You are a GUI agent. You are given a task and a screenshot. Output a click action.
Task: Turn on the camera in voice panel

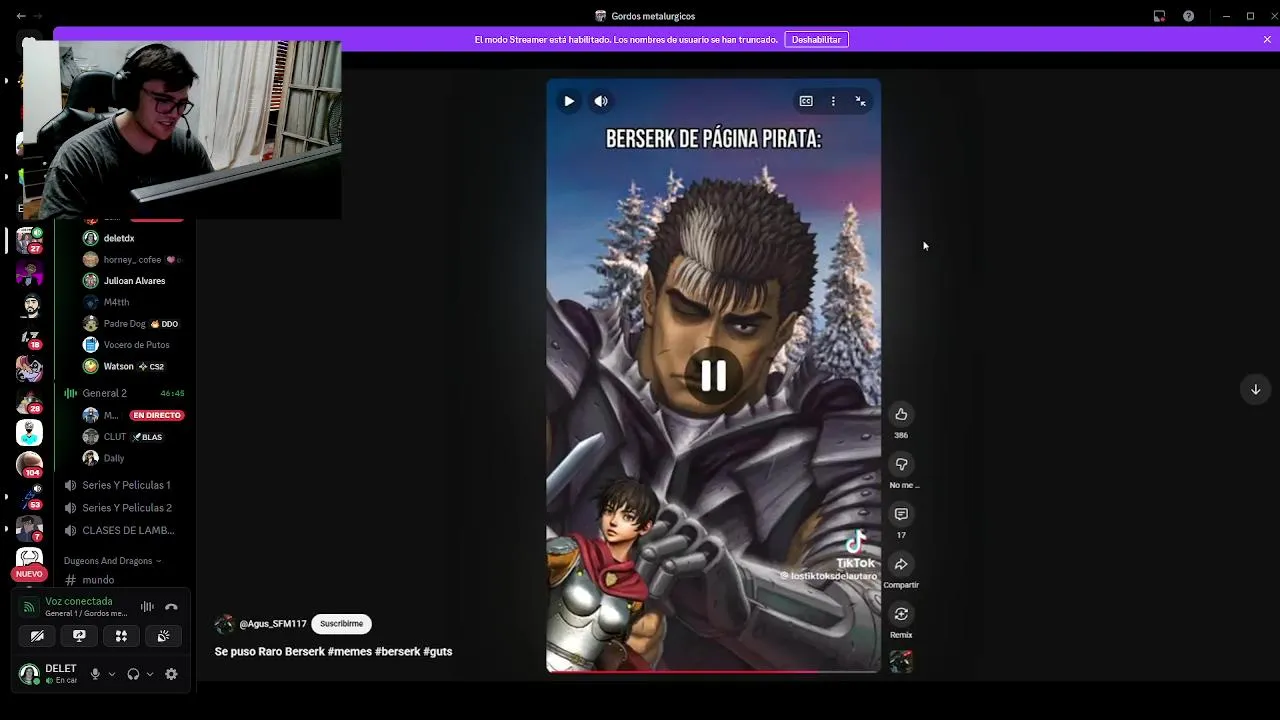tap(37, 636)
